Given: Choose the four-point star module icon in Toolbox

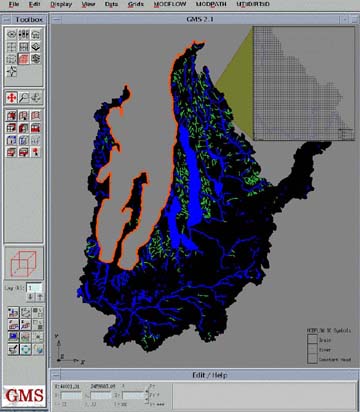Looking at the screenshot, I should point(11,71).
